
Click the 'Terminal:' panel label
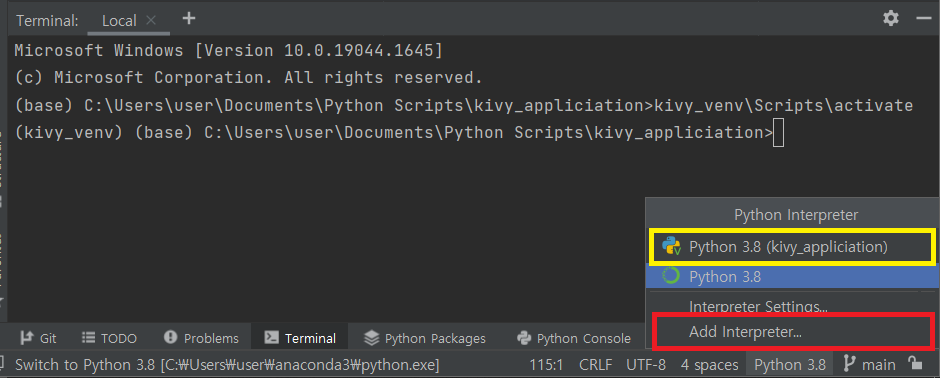[x=47, y=21]
